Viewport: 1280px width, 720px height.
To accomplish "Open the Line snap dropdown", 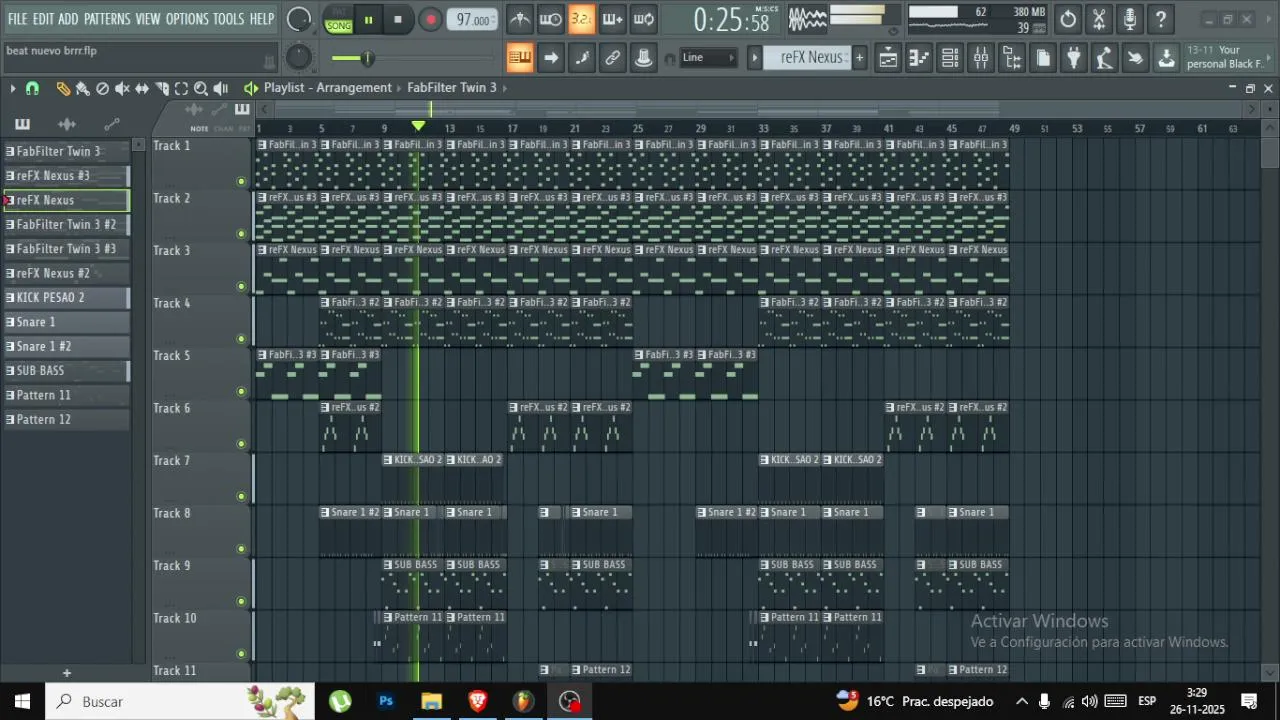I will click(x=708, y=58).
